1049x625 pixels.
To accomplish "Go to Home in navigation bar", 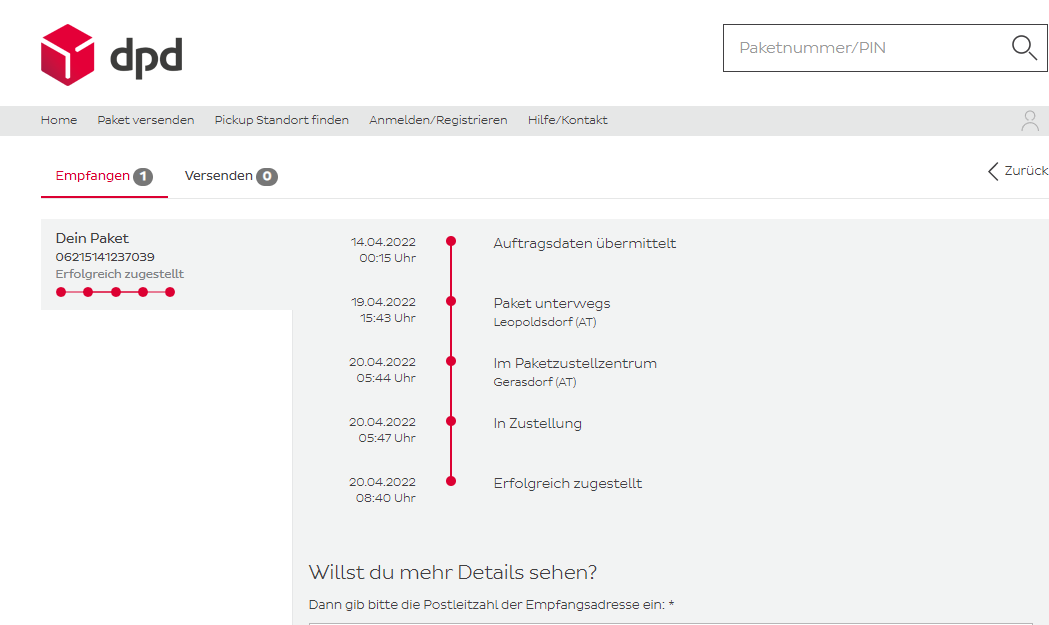I will coord(59,120).
